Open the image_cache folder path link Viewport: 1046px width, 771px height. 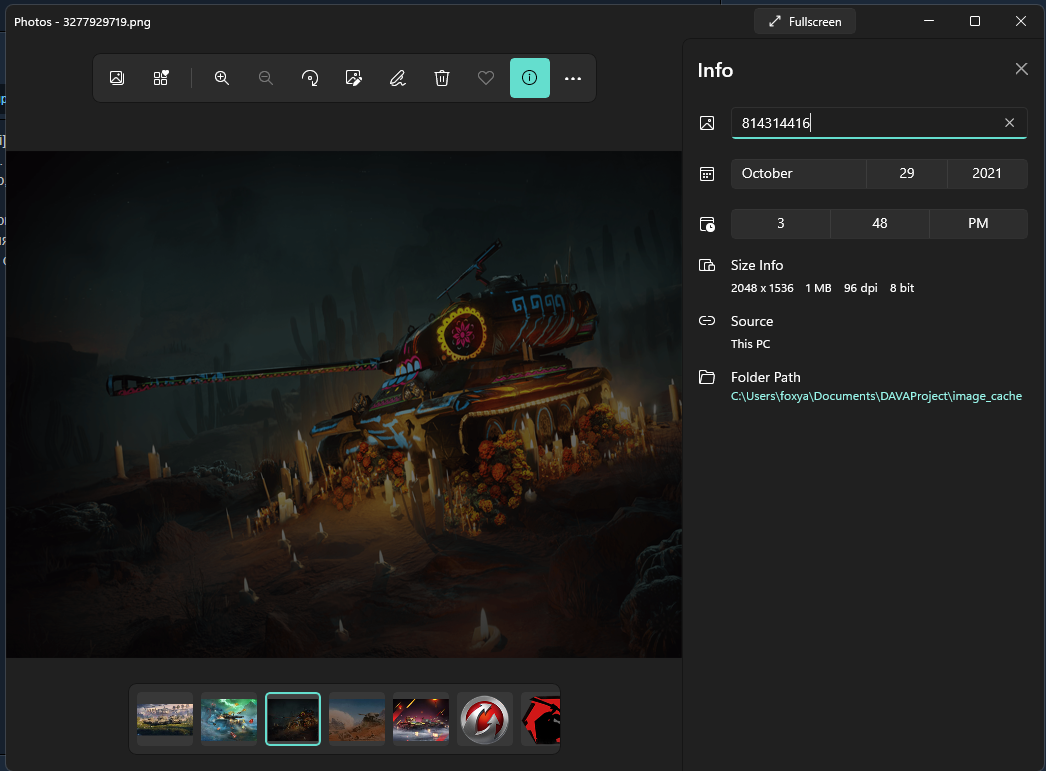click(876, 396)
